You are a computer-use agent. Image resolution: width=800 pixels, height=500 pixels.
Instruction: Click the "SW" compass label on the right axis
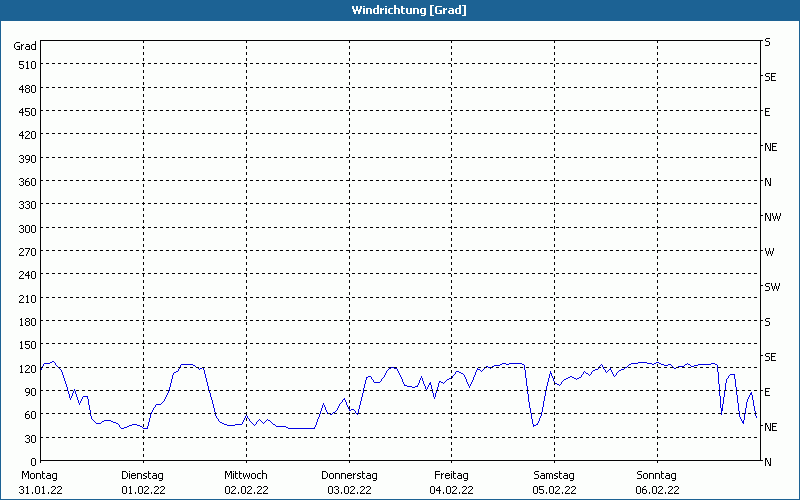tap(772, 287)
